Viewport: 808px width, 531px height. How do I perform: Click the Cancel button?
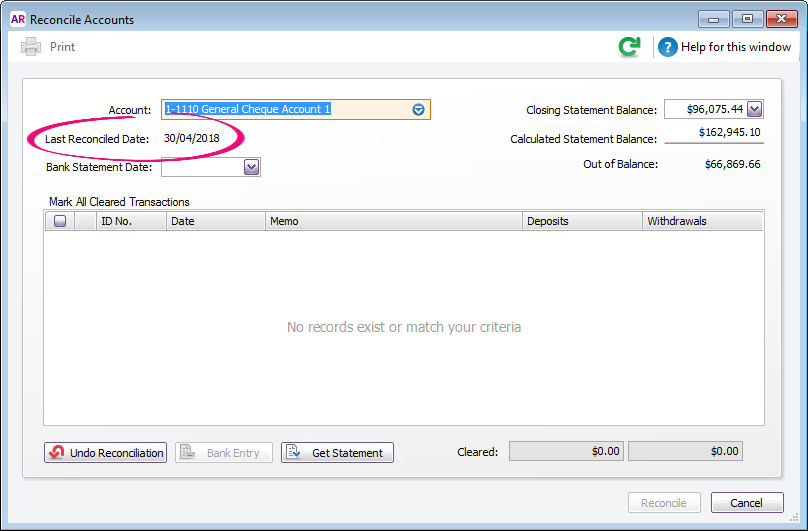747,503
